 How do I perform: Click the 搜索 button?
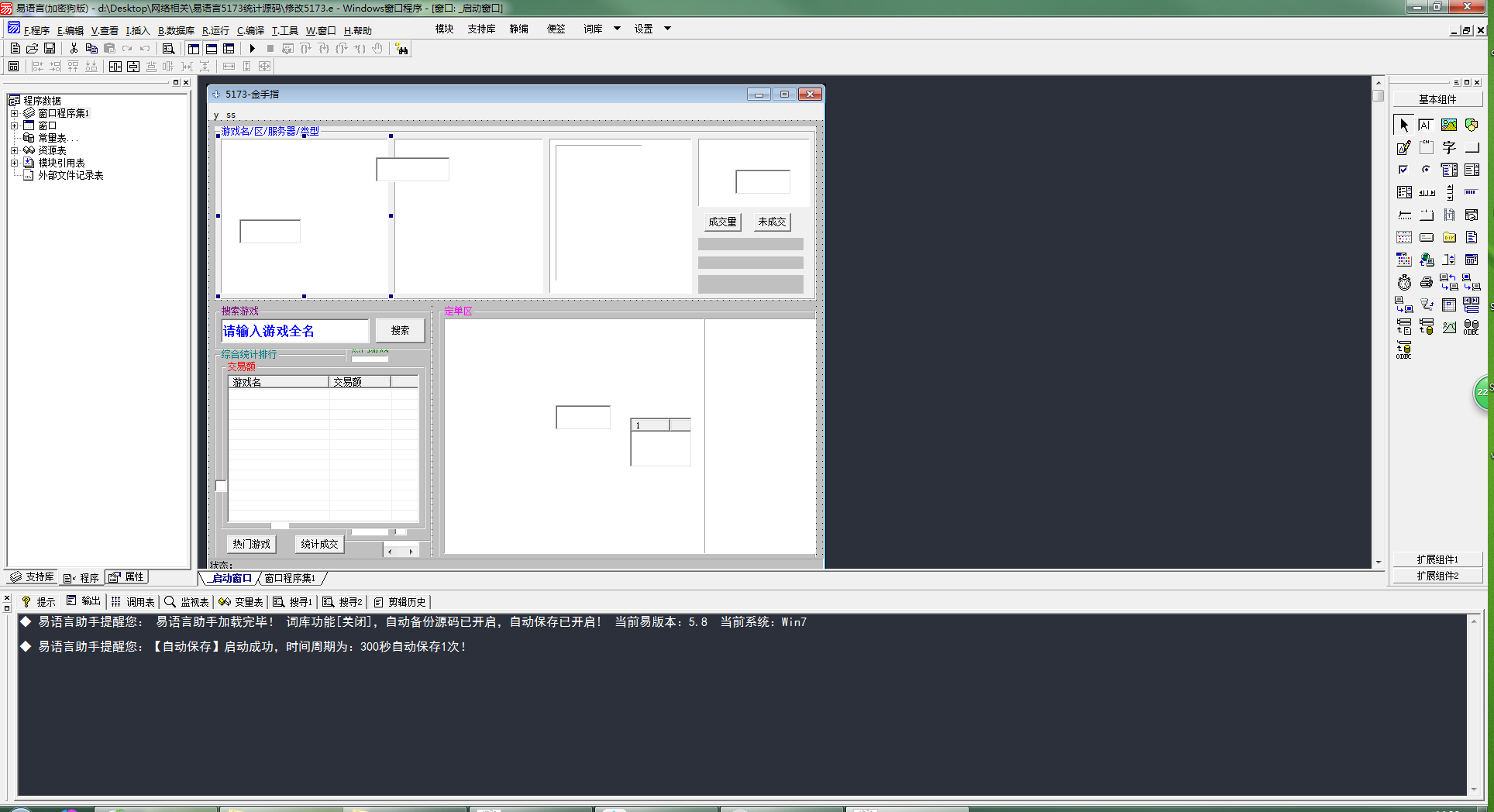400,330
